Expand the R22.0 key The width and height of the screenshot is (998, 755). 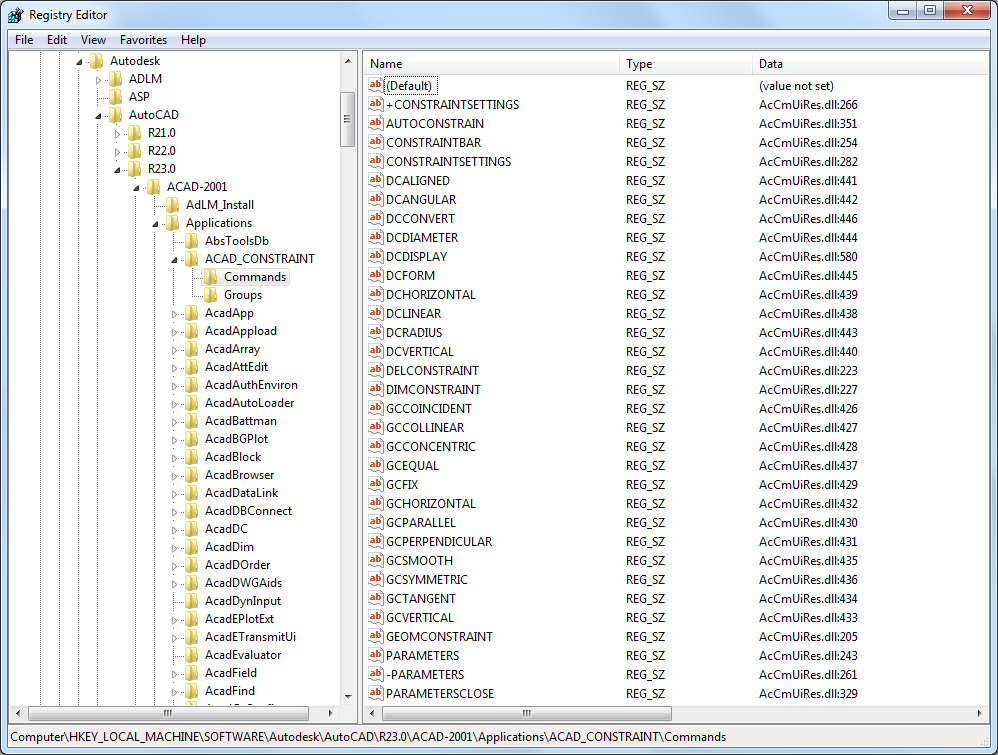click(117, 152)
